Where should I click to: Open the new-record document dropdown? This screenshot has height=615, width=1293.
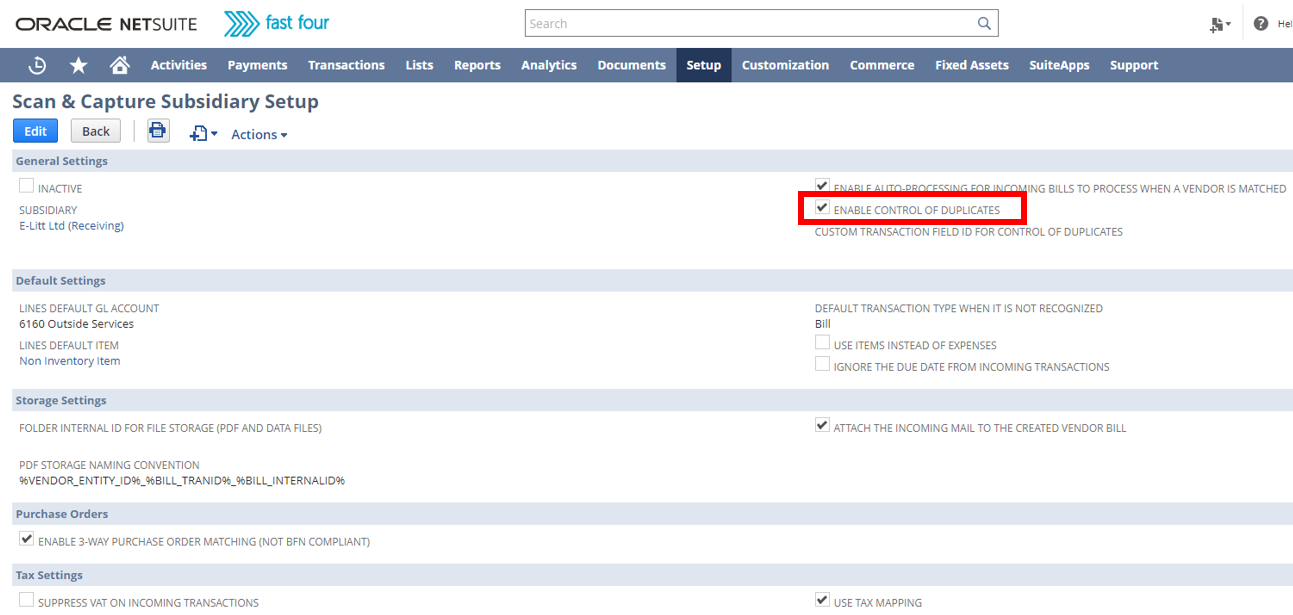tap(203, 133)
